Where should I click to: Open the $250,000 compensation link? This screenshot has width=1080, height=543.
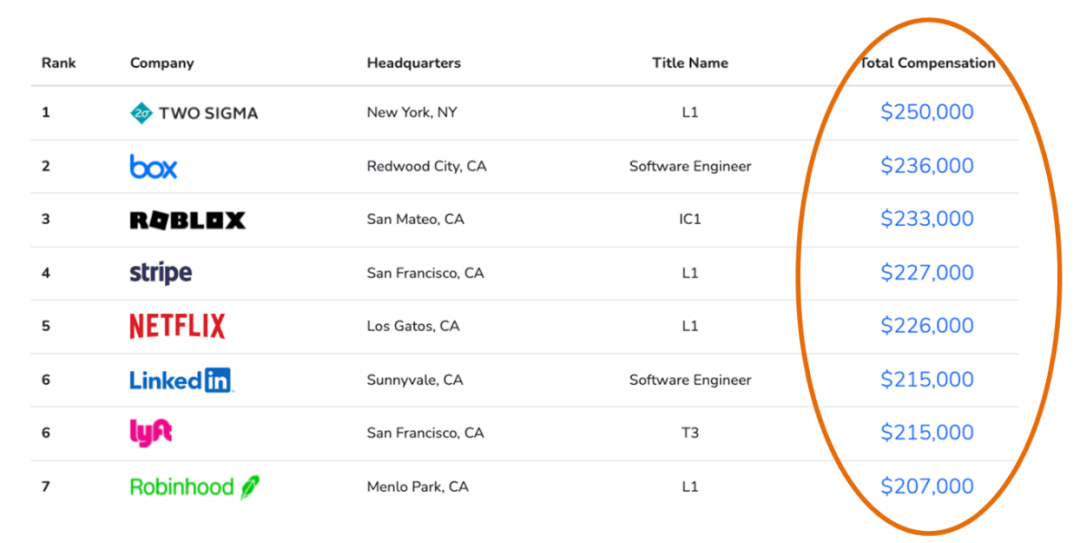tap(927, 112)
